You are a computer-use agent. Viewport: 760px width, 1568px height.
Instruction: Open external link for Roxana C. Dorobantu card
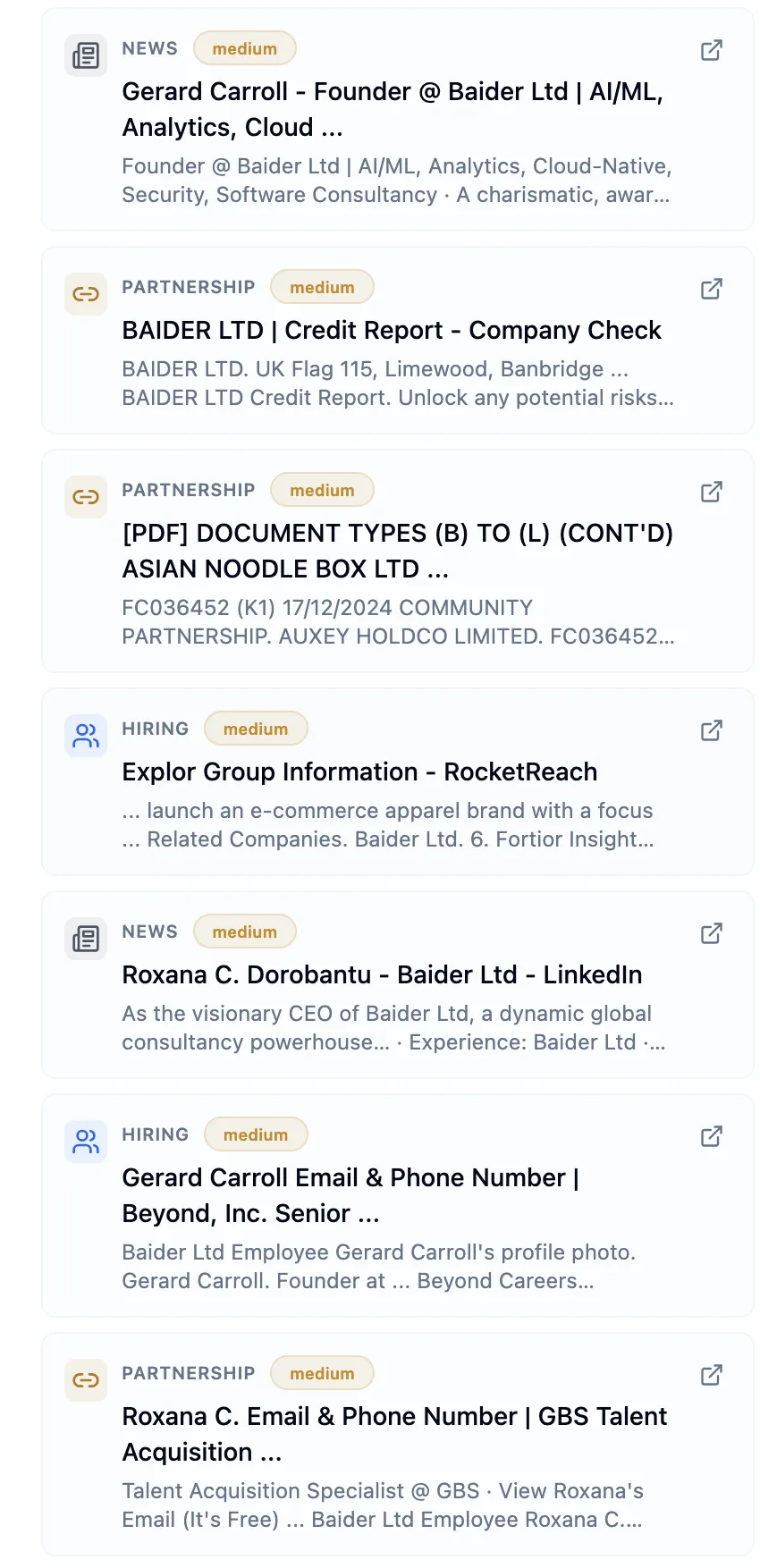coord(711,933)
